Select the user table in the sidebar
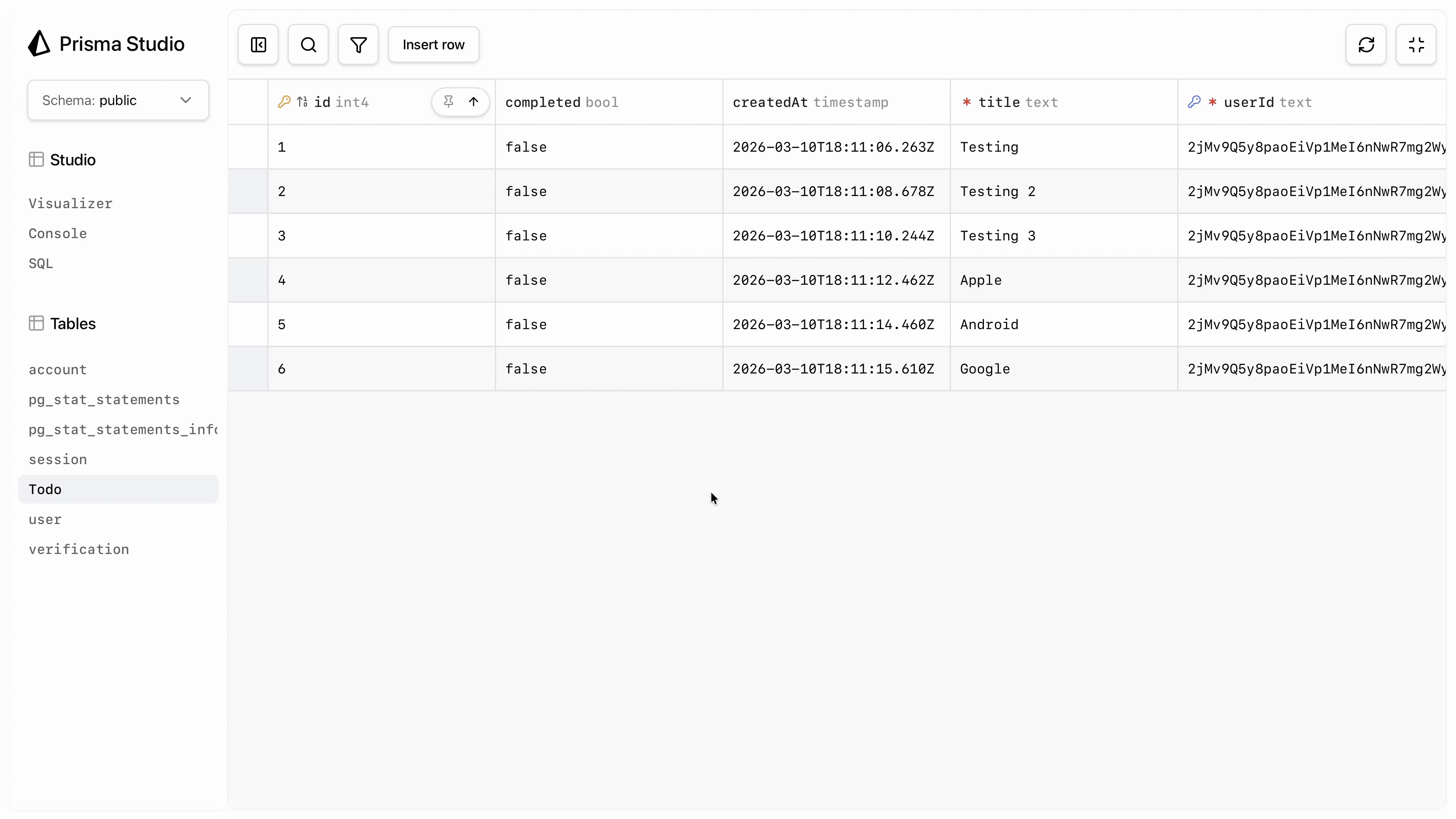The width and height of the screenshot is (1456, 819). pos(45,519)
